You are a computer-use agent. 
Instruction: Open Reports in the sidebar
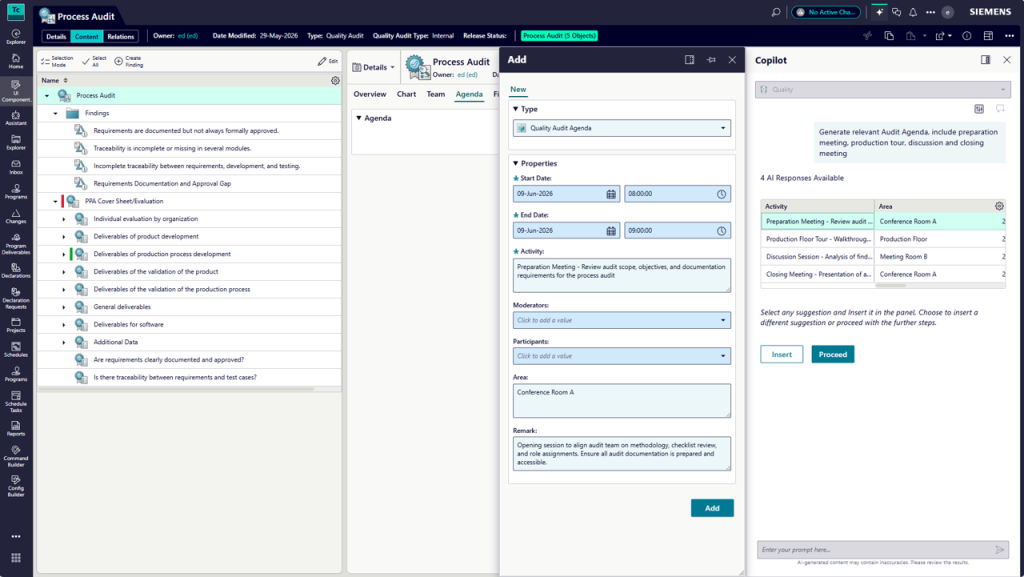pyautogui.click(x=16, y=429)
